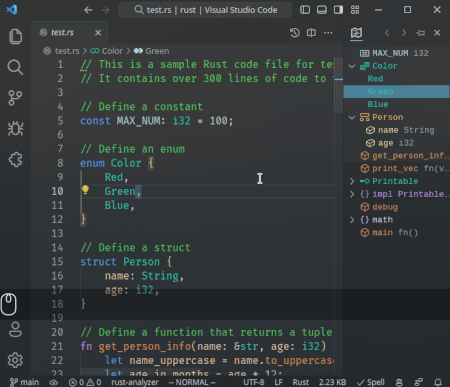
Task: Select print_vec function in outline
Action: click(x=396, y=169)
